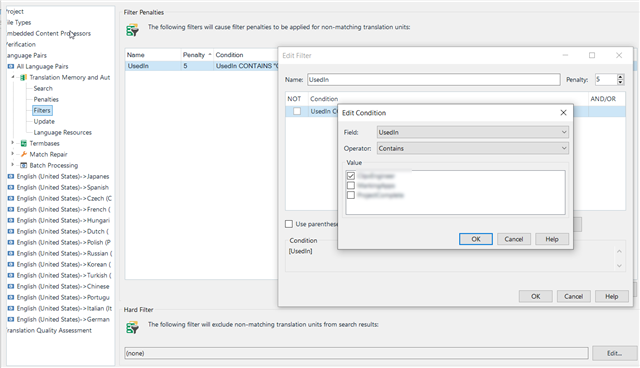Cancel the Edit Condition dialog
This screenshot has width=640, height=368.
click(x=513, y=239)
